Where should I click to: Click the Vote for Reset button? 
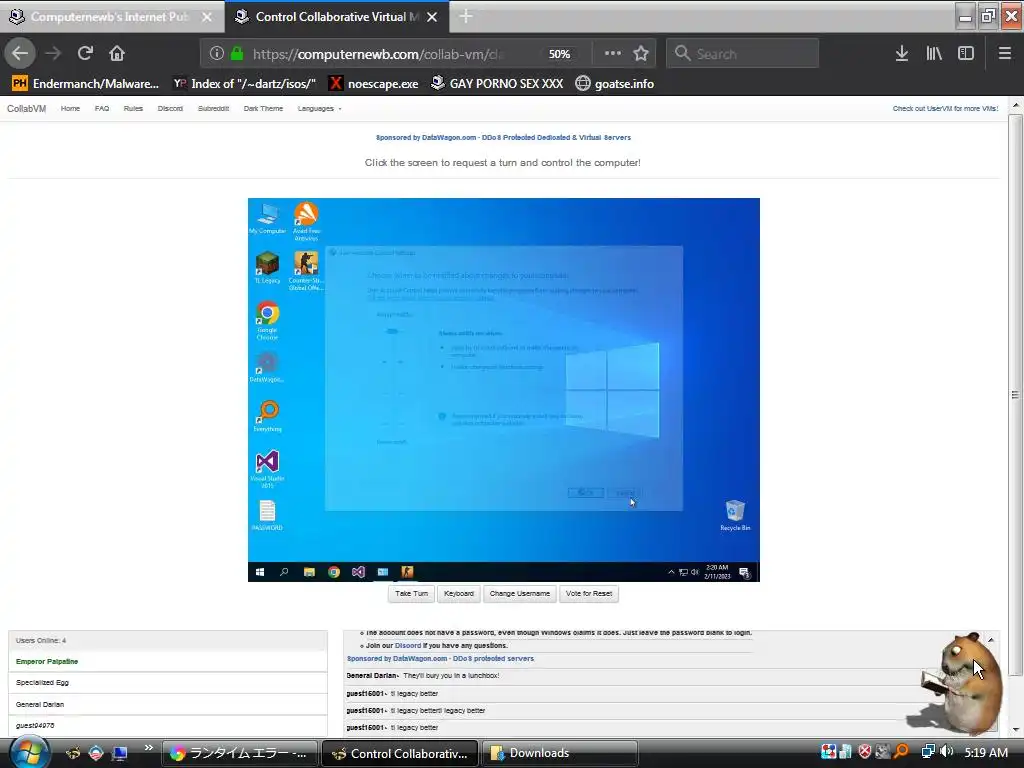[x=589, y=594]
